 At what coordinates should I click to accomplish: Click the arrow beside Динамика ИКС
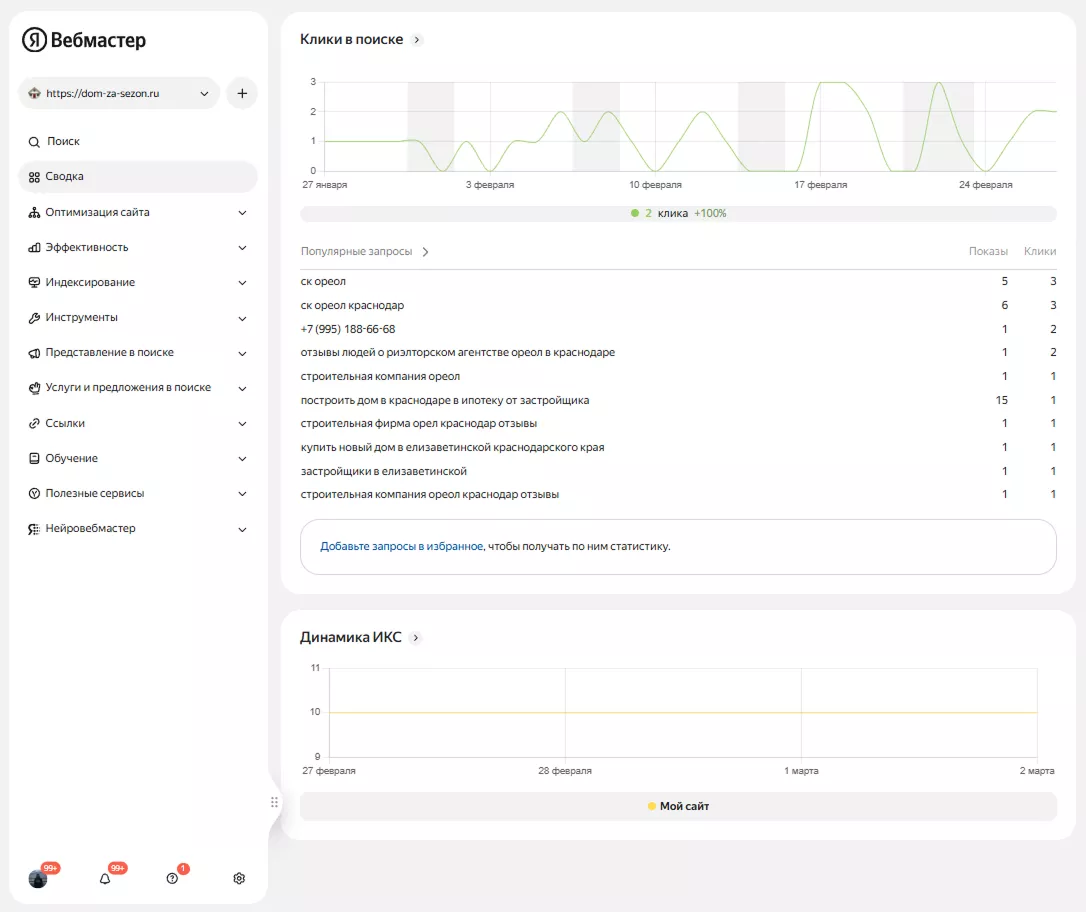pos(416,637)
